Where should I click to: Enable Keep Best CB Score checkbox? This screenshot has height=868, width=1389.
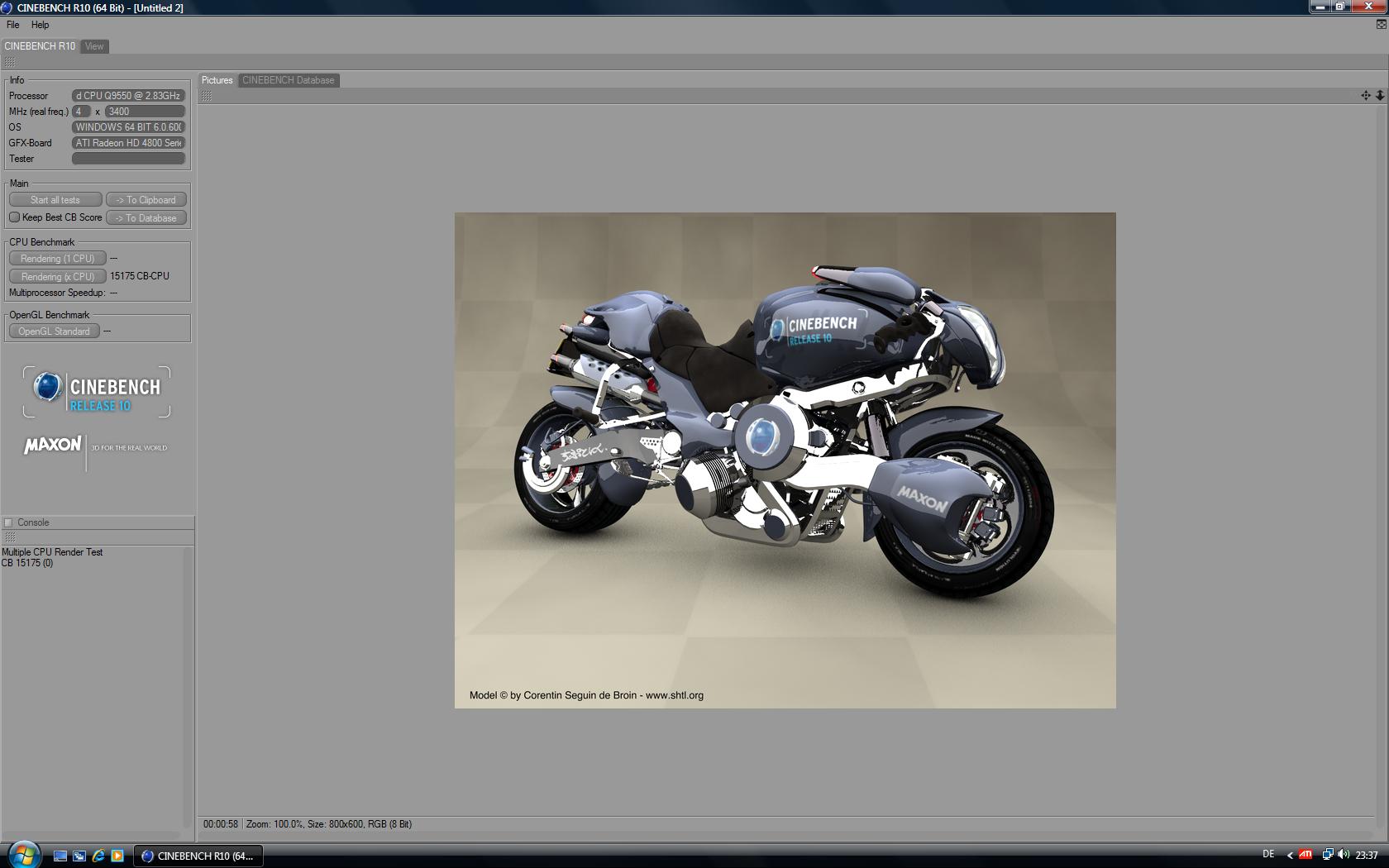tap(14, 217)
